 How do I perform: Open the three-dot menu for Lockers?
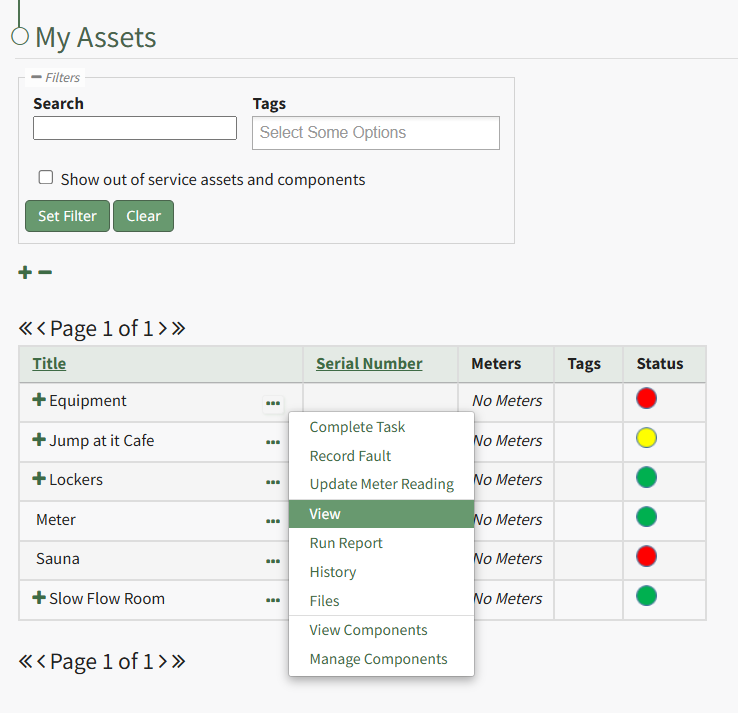tap(273, 482)
